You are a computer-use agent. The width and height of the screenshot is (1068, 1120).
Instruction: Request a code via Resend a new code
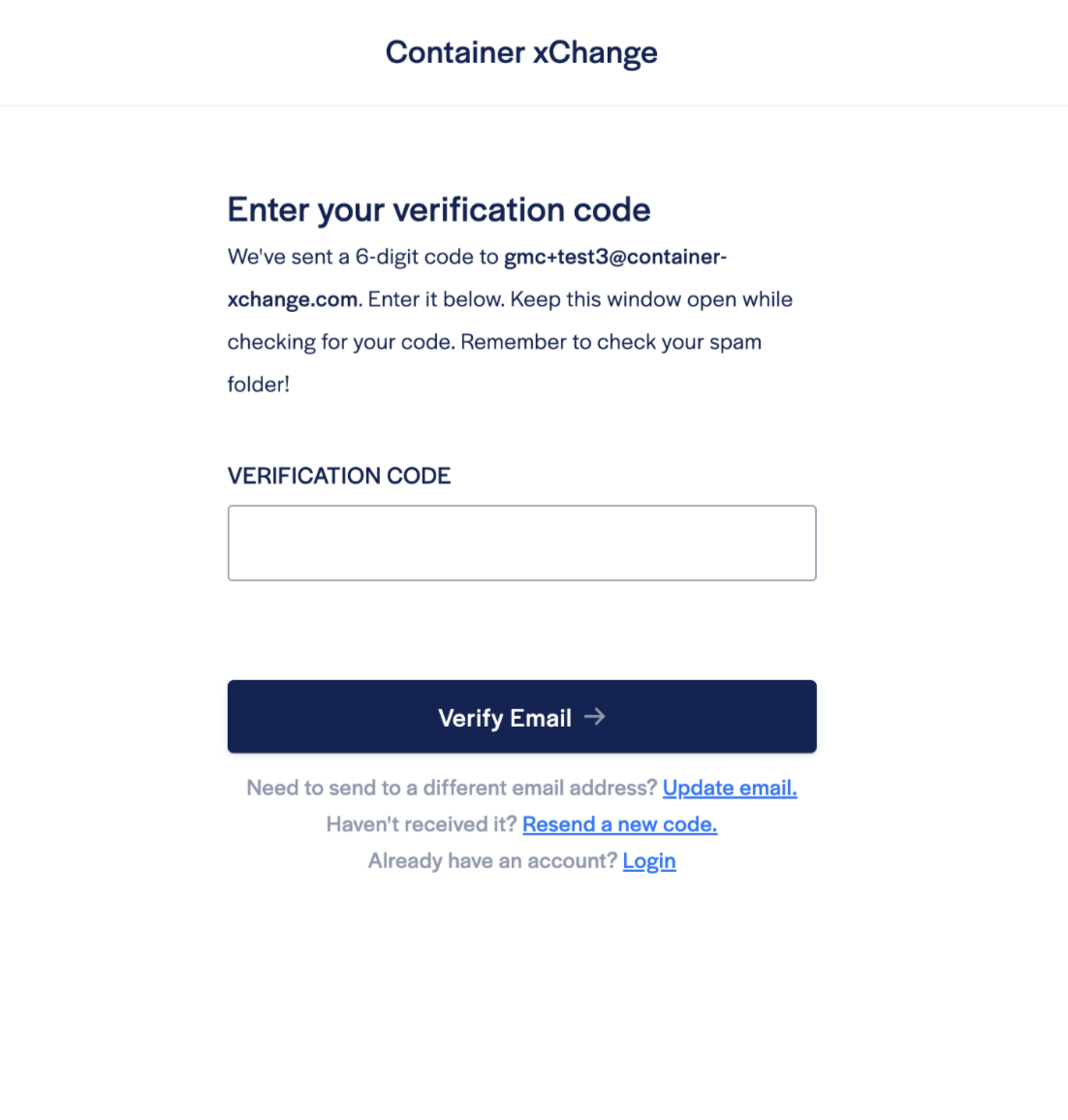tap(619, 824)
